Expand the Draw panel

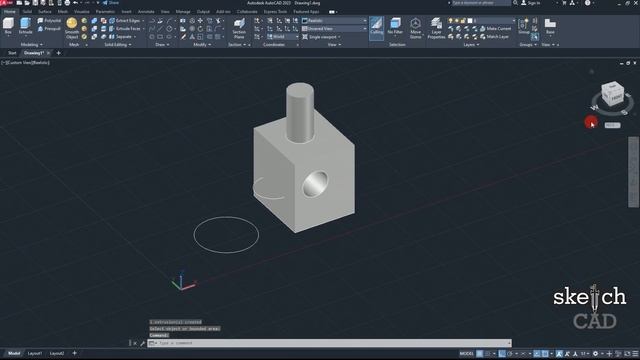pyautogui.click(x=162, y=44)
